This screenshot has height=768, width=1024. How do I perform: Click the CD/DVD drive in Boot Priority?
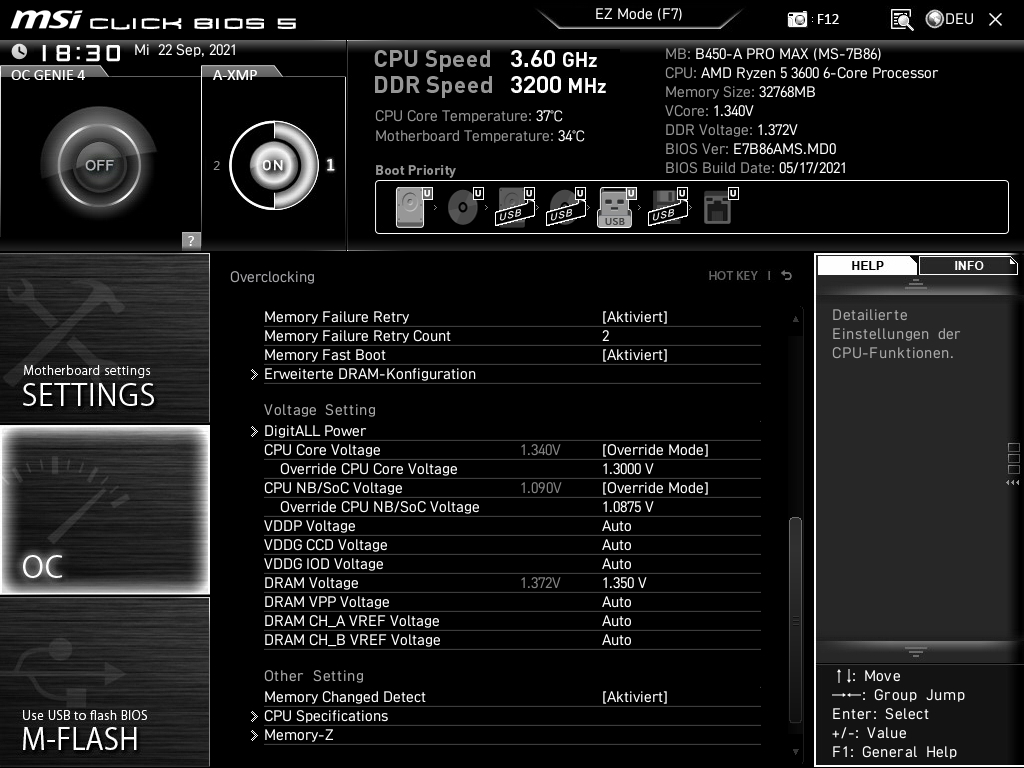461,206
